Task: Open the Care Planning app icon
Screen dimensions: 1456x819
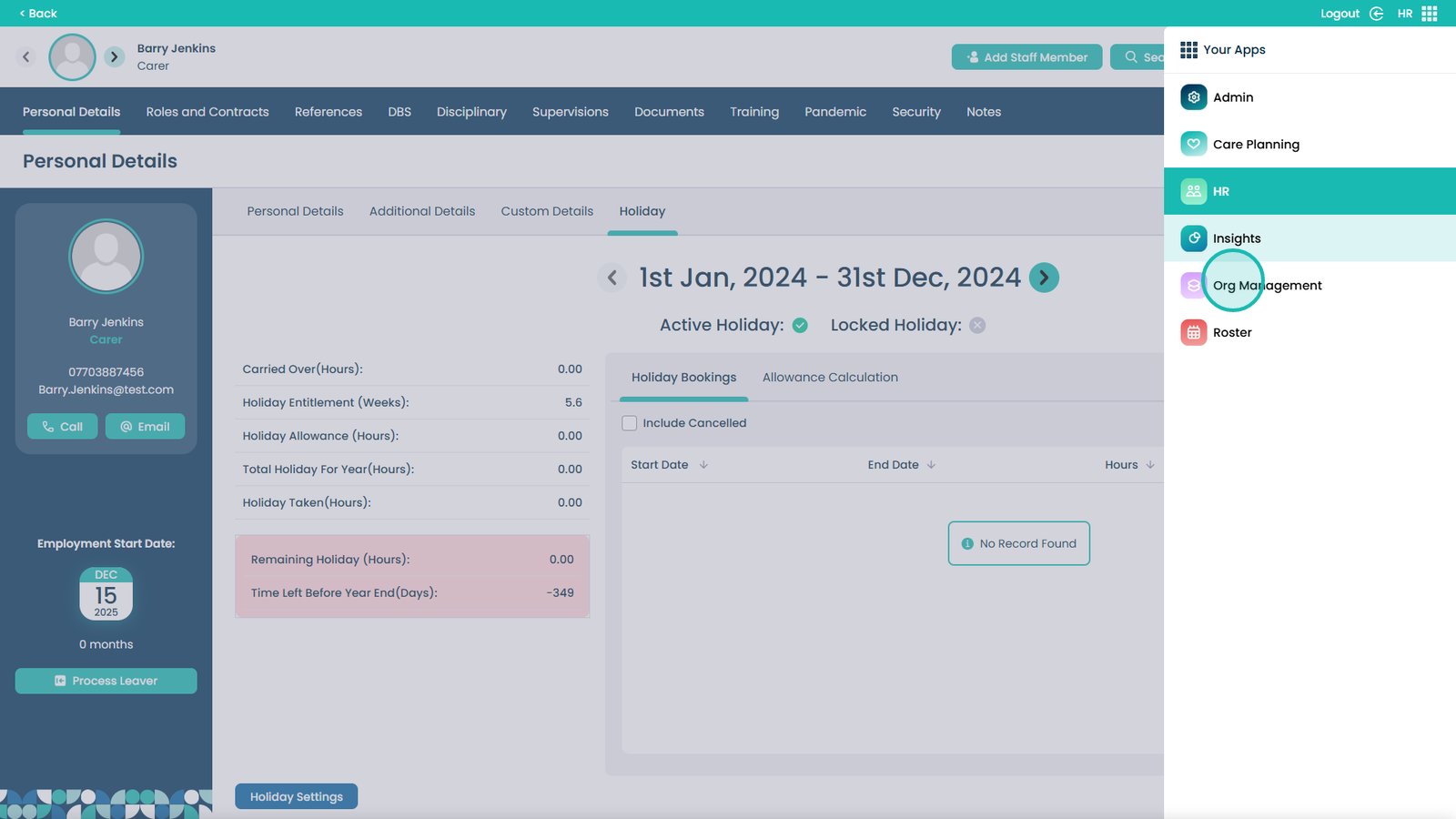Action: point(1193,145)
